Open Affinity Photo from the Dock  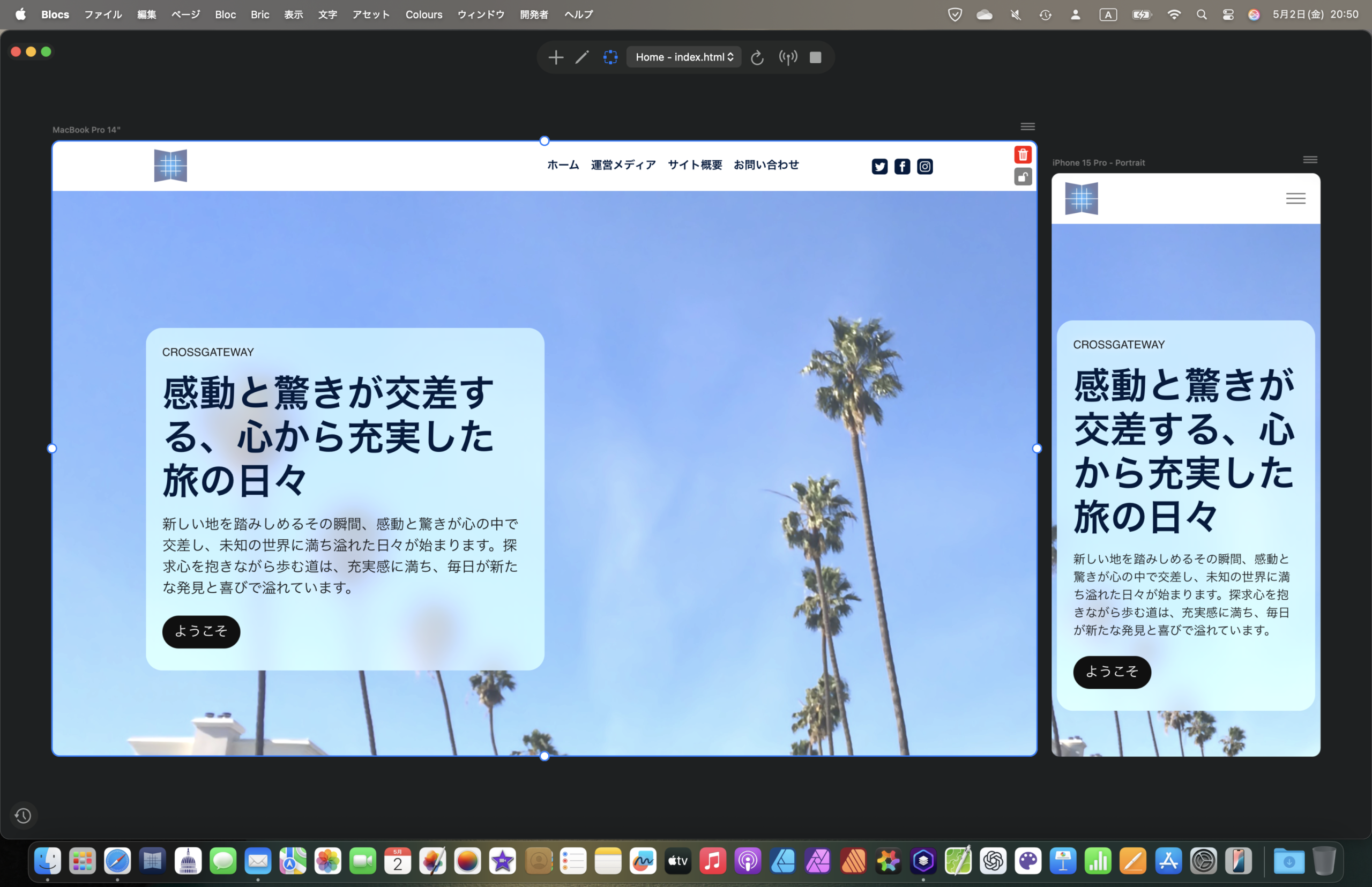point(818,861)
